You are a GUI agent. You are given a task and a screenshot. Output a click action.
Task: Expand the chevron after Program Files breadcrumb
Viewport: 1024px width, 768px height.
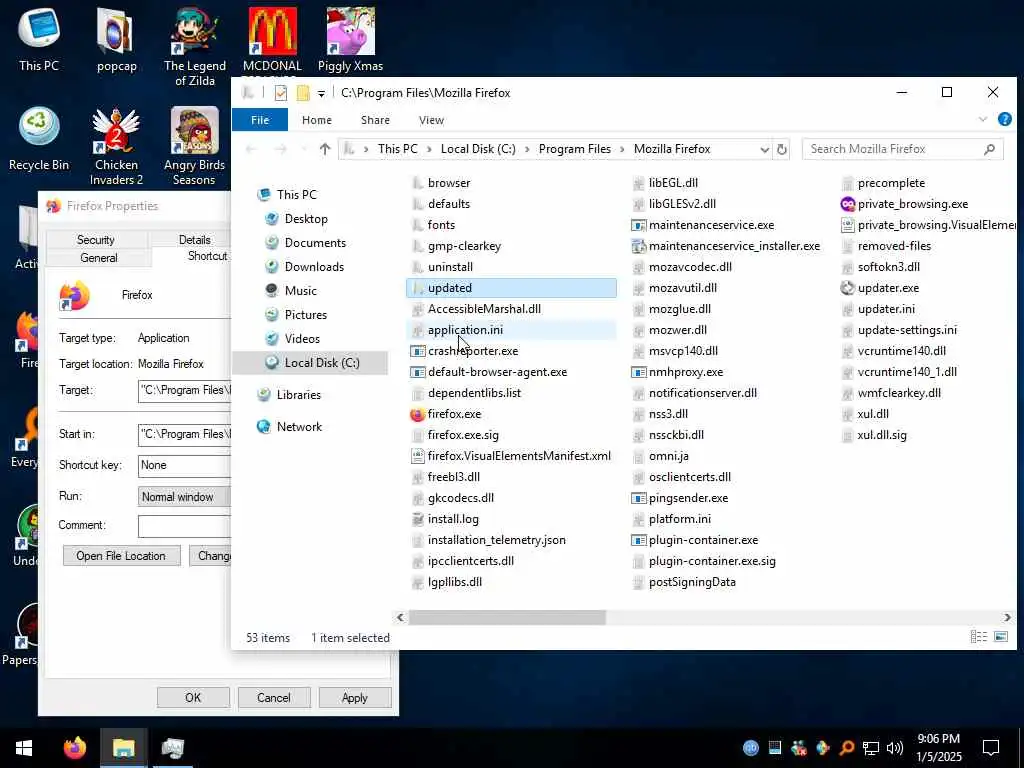coord(622,150)
